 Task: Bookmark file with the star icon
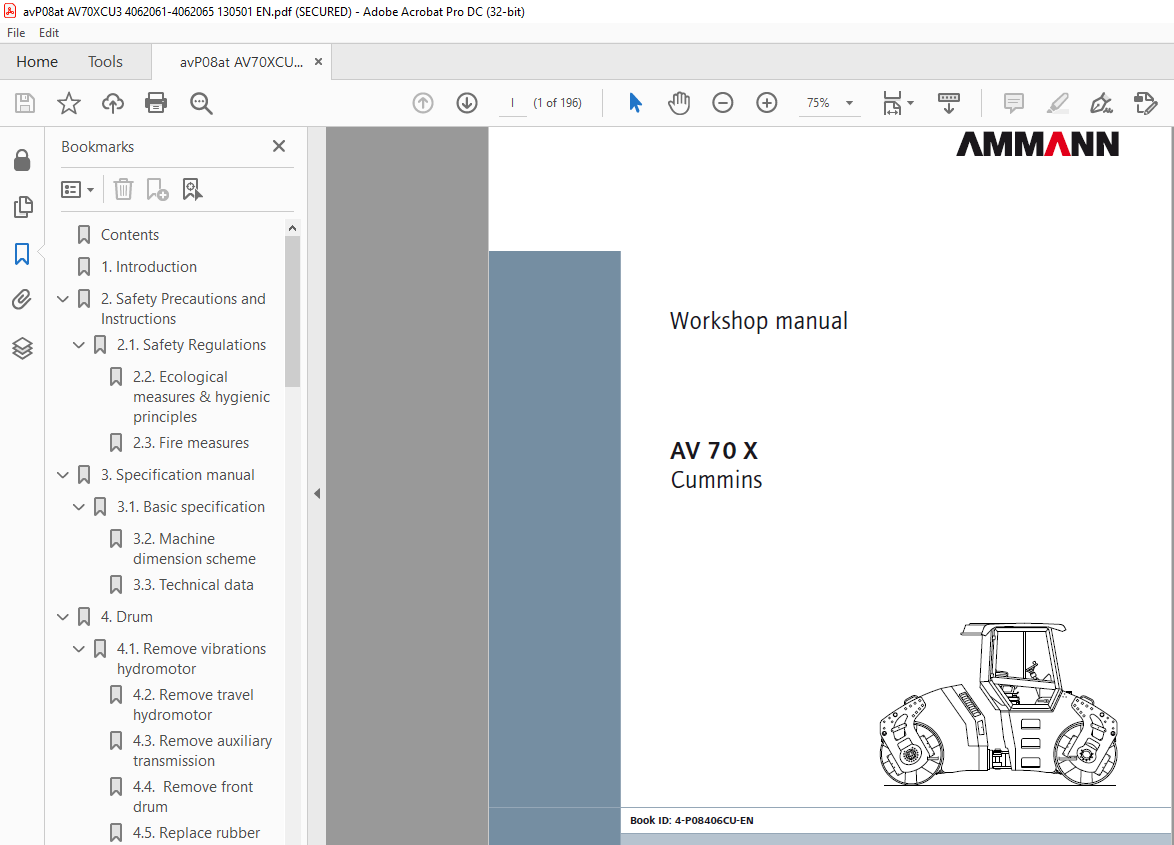pyautogui.click(x=69, y=103)
